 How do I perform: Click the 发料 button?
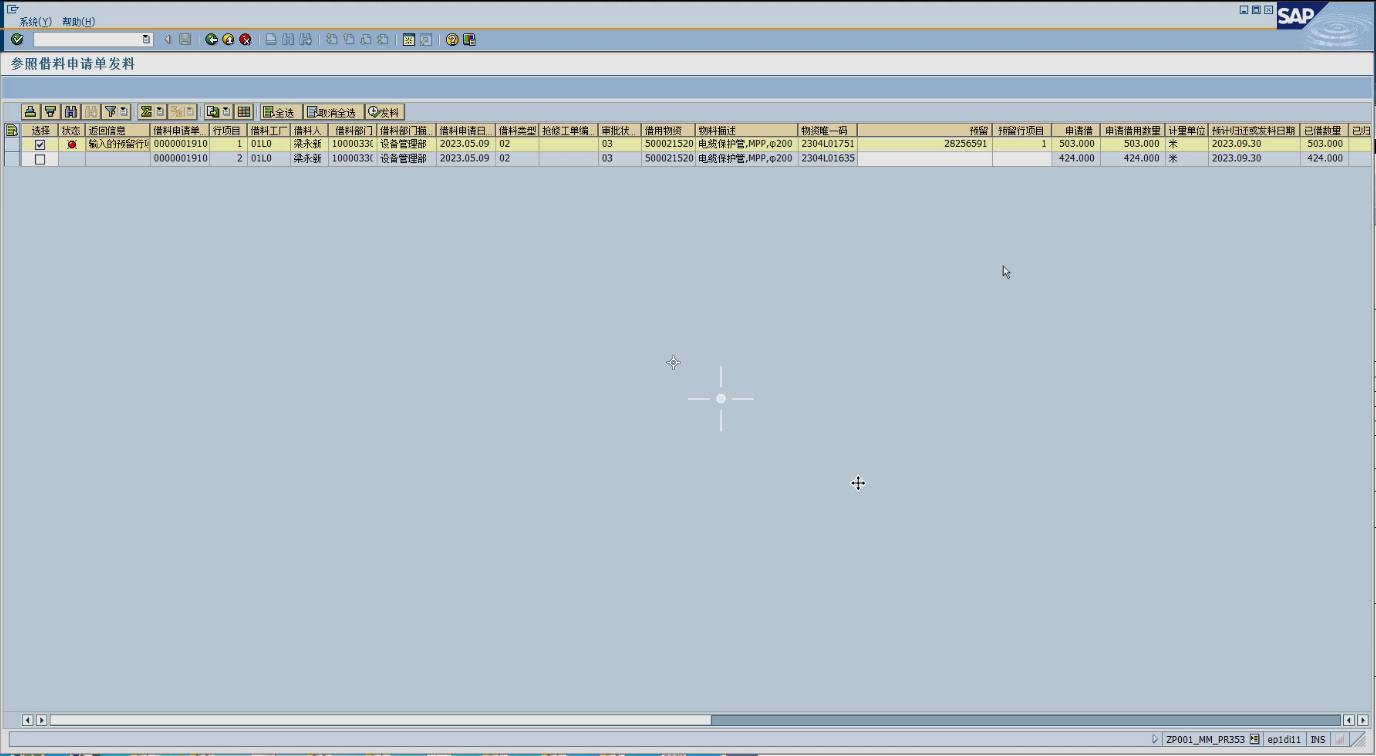(x=384, y=112)
